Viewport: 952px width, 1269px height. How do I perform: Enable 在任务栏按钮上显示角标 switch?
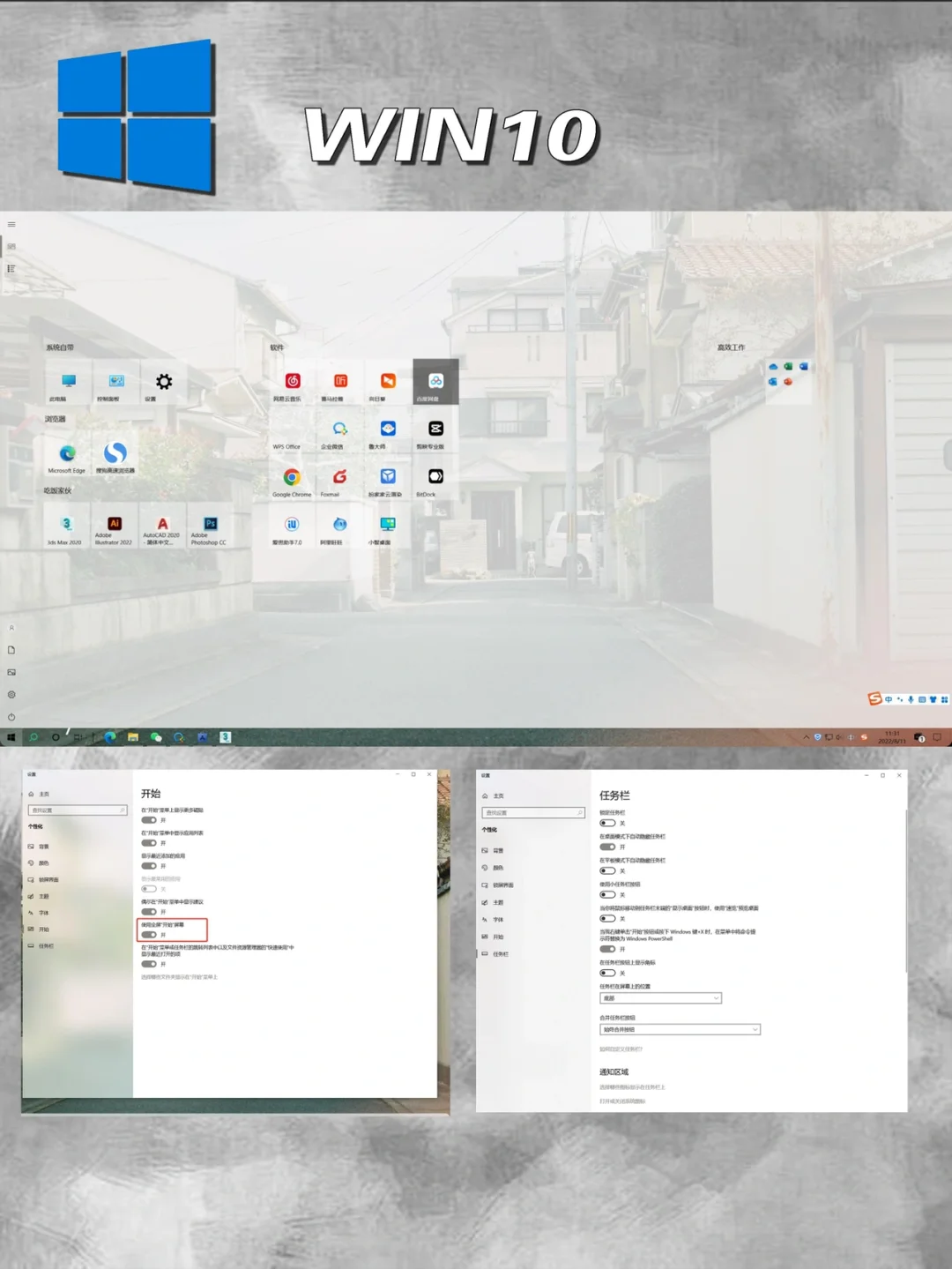(607, 973)
